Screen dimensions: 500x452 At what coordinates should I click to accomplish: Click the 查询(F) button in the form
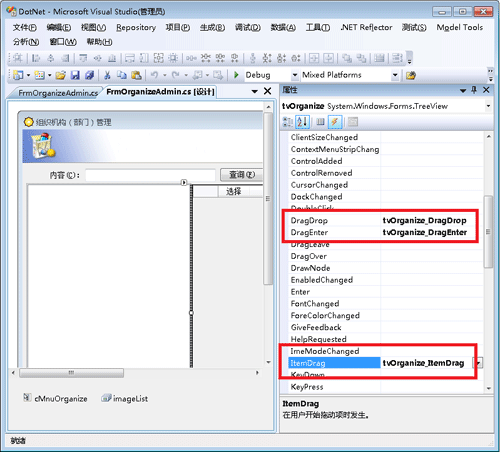[x=242, y=175]
